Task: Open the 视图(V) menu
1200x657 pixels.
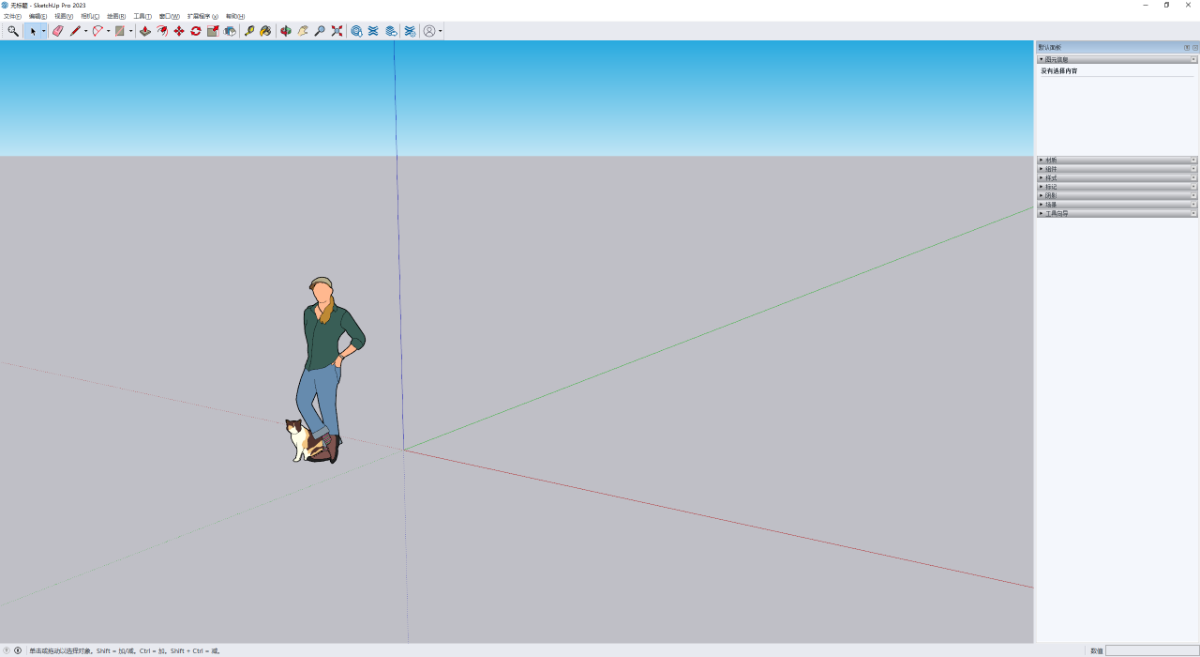Action: (64, 17)
